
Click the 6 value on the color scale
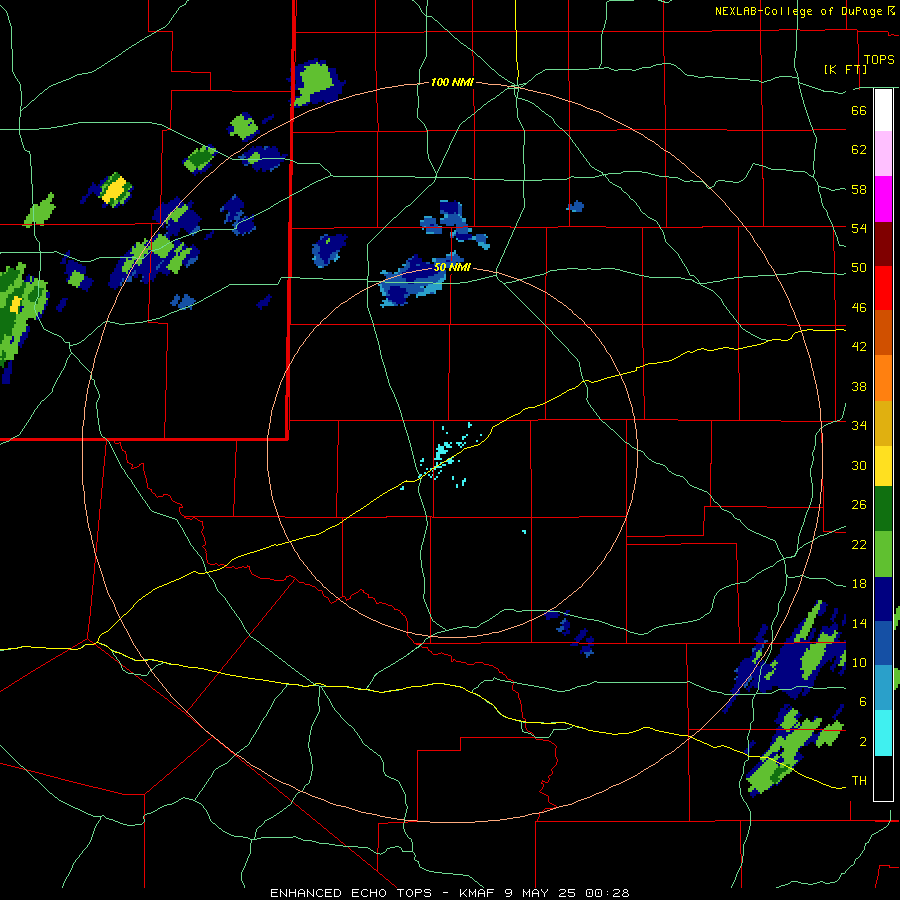(x=863, y=702)
